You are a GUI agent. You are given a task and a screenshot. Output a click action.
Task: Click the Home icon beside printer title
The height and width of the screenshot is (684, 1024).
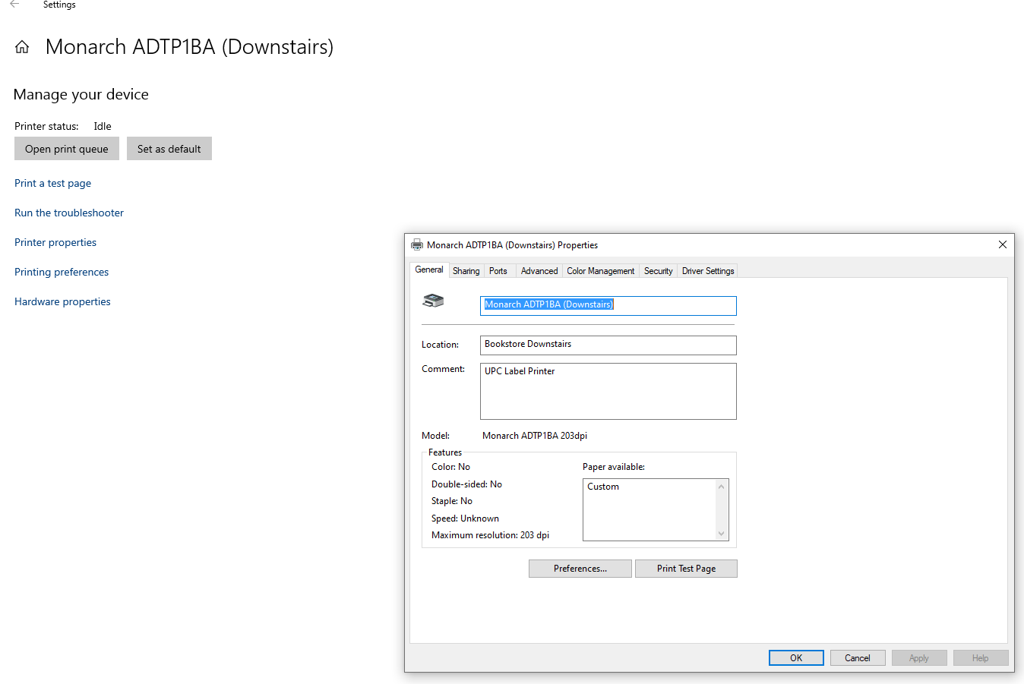pos(22,47)
